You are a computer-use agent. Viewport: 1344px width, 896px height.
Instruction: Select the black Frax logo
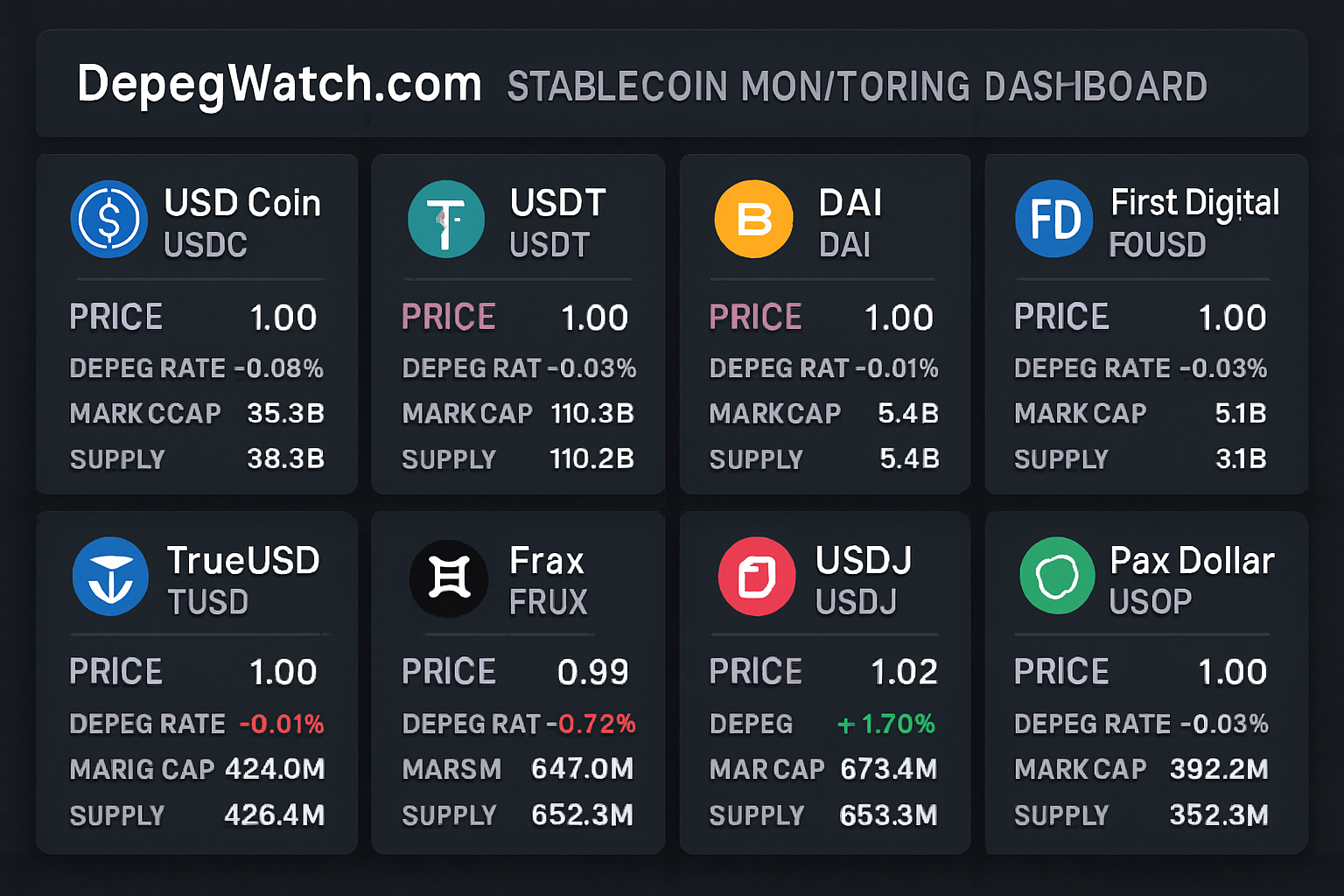click(448, 577)
